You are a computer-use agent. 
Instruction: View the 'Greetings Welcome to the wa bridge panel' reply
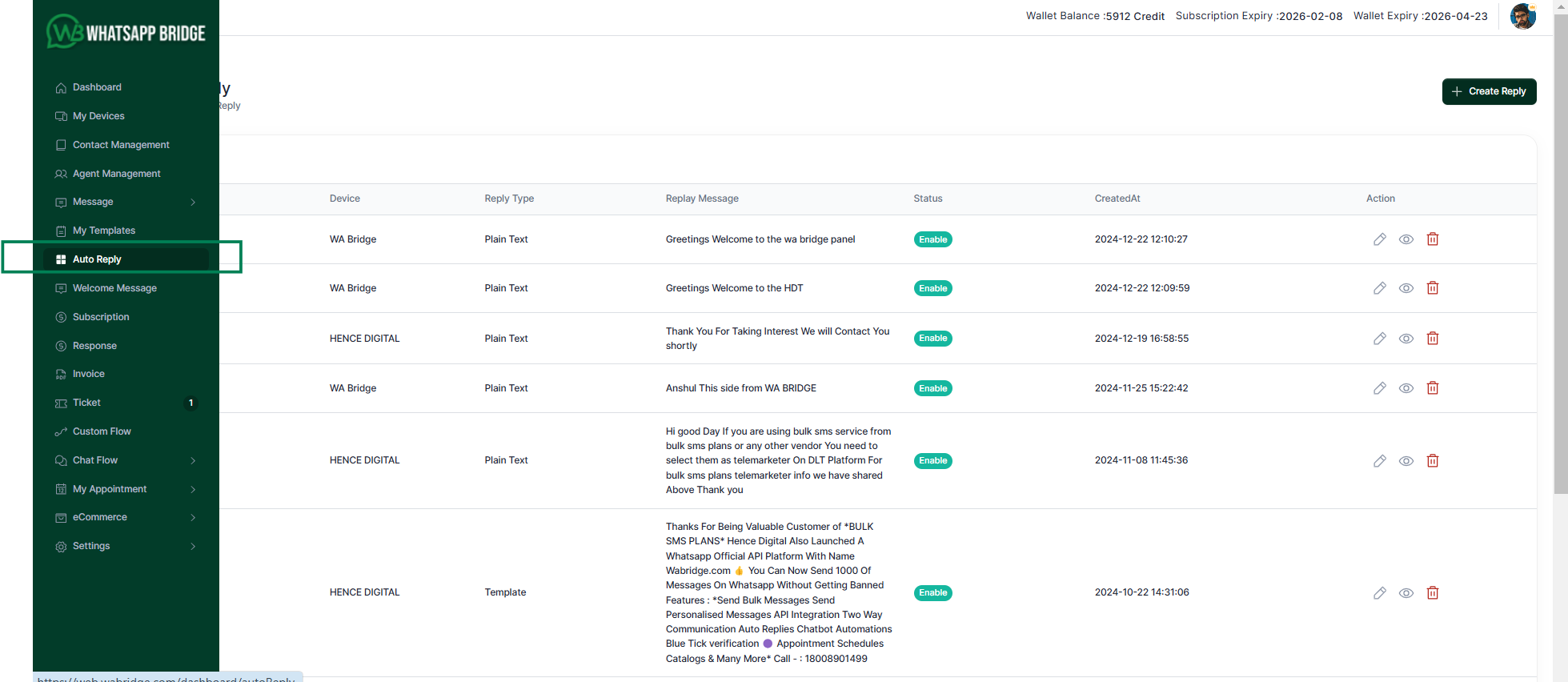coord(1406,239)
